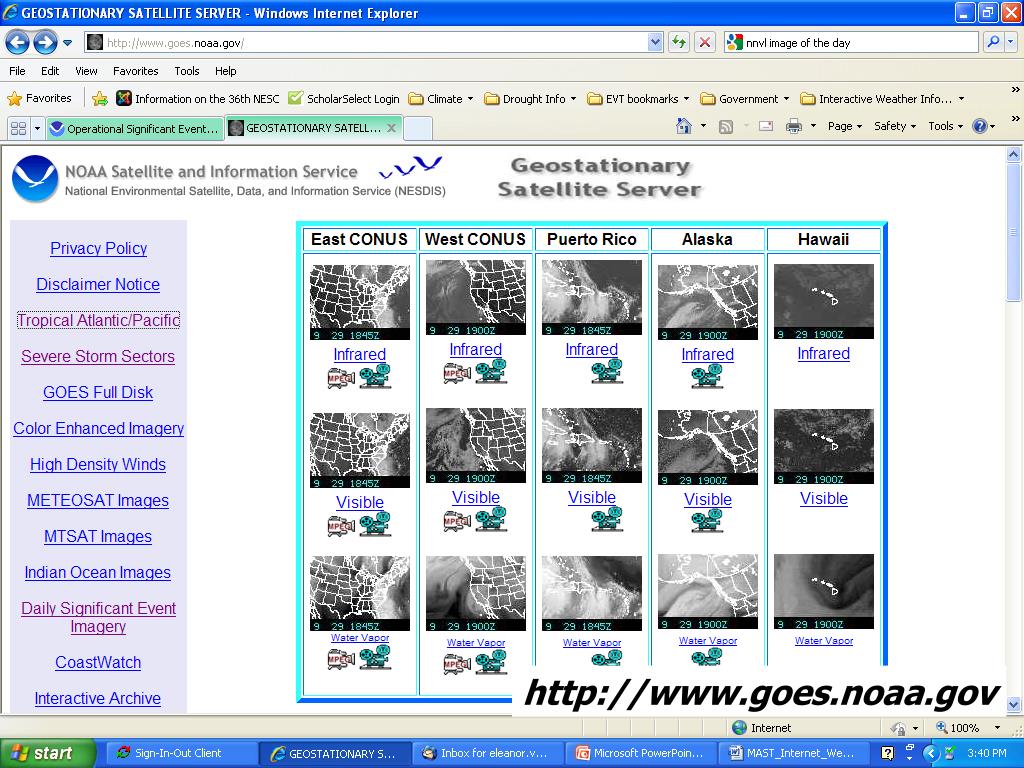Viewport: 1024px width, 768px height.
Task: Open the Page toolbar dropdown
Action: [x=844, y=126]
